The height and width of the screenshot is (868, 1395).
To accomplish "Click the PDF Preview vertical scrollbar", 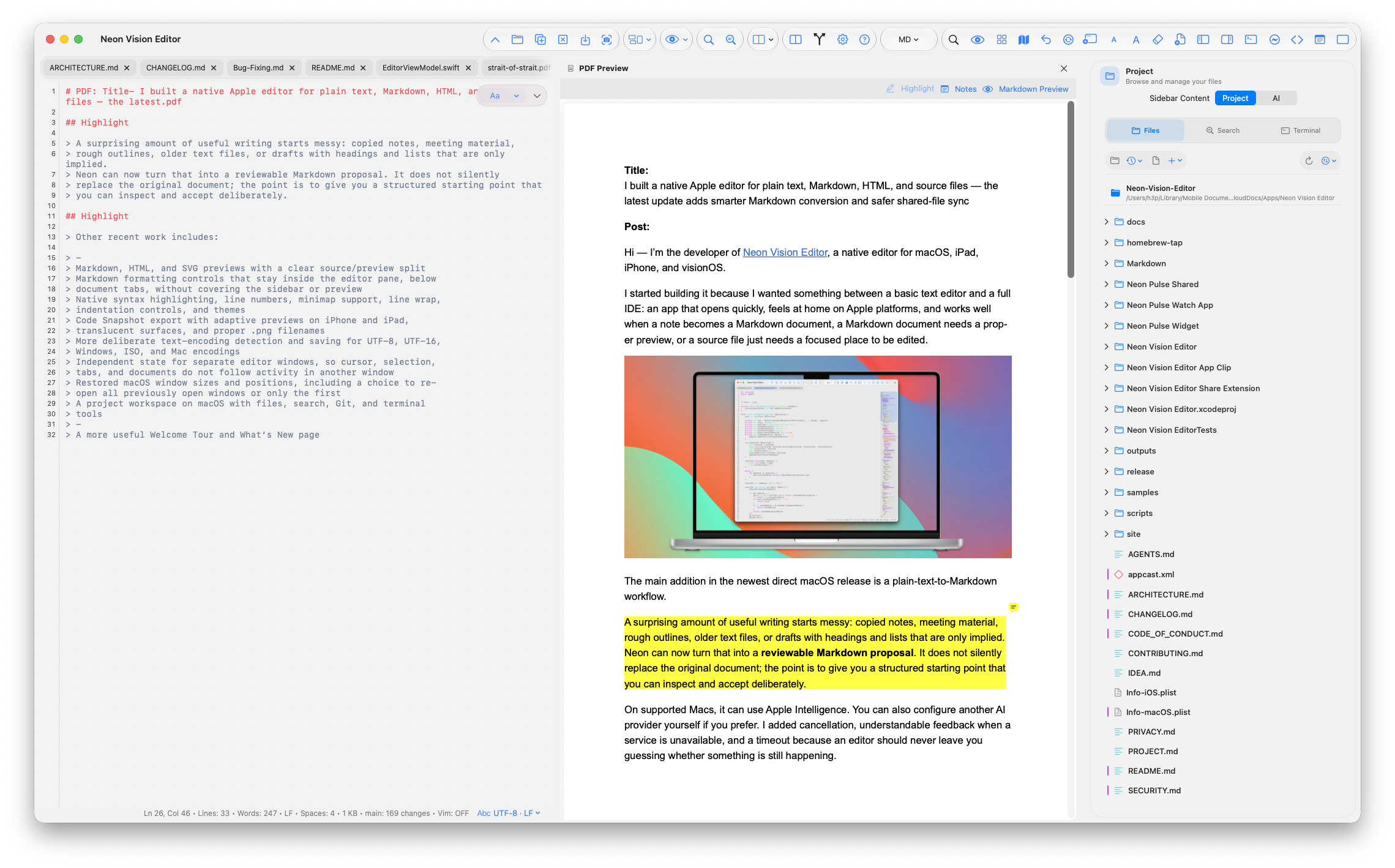I will 1071,190.
